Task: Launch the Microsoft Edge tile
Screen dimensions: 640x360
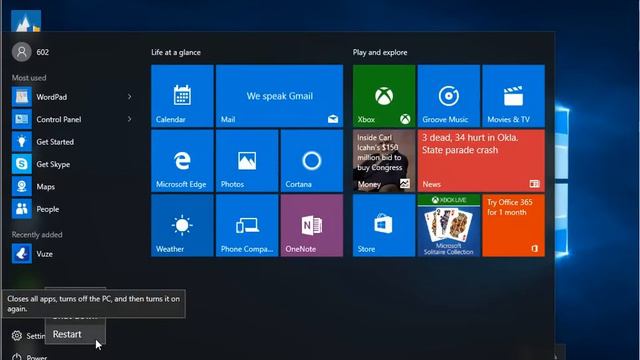Action: pyautogui.click(x=182, y=161)
